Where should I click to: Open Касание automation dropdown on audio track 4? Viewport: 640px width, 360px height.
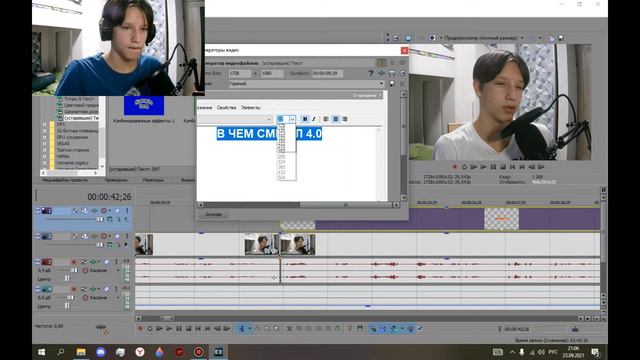tap(118, 298)
